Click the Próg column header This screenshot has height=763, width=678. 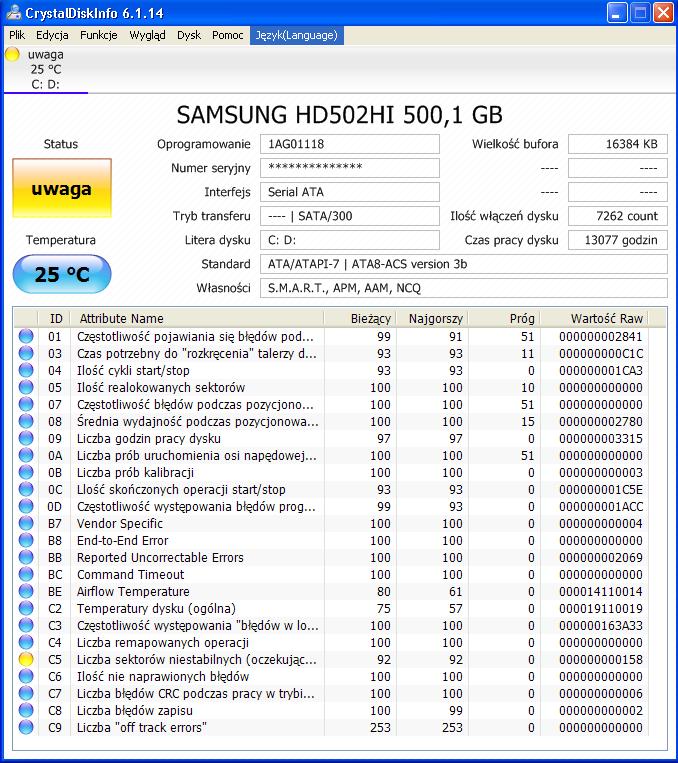[504, 318]
